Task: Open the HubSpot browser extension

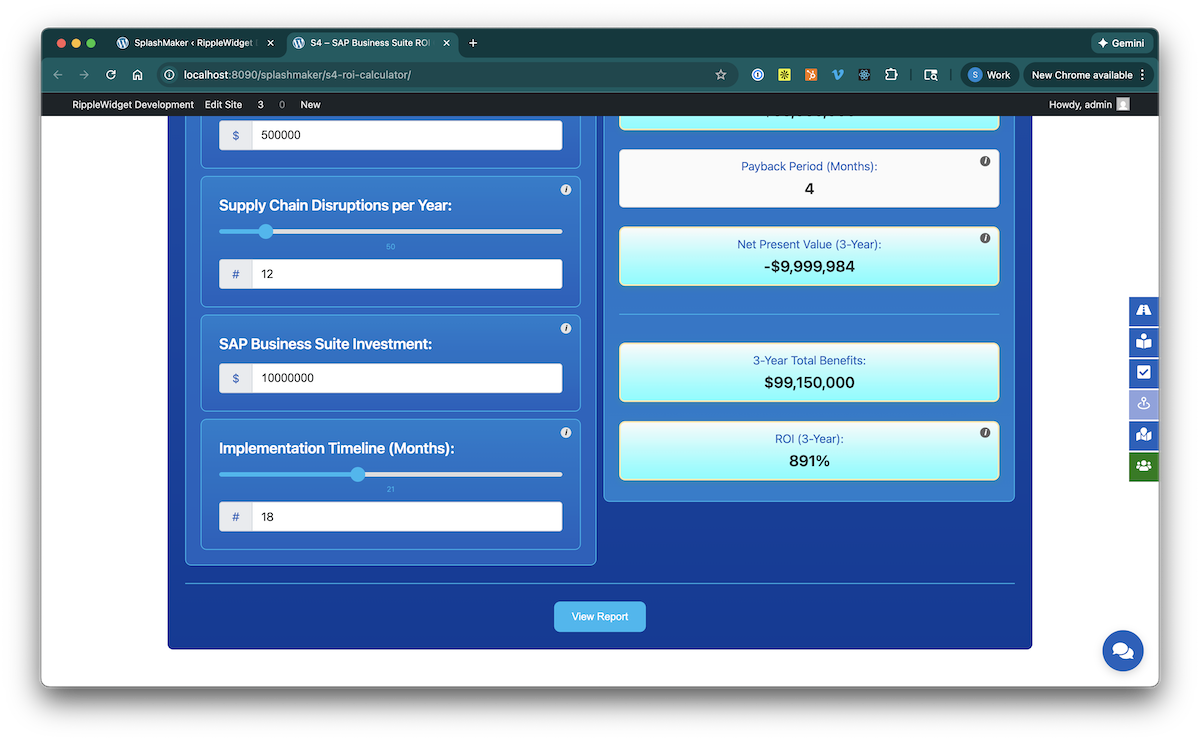Action: (811, 75)
